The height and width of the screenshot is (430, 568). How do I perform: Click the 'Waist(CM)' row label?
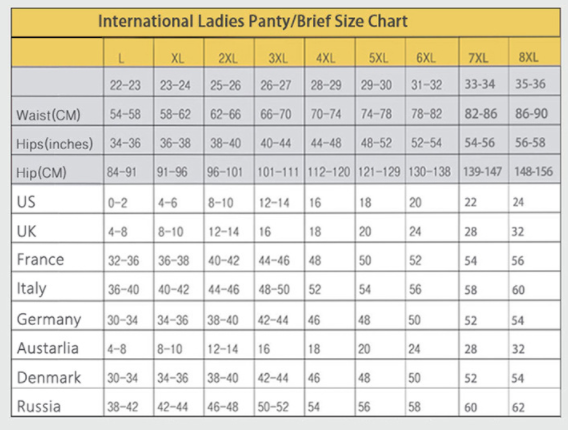pyautogui.click(x=48, y=115)
